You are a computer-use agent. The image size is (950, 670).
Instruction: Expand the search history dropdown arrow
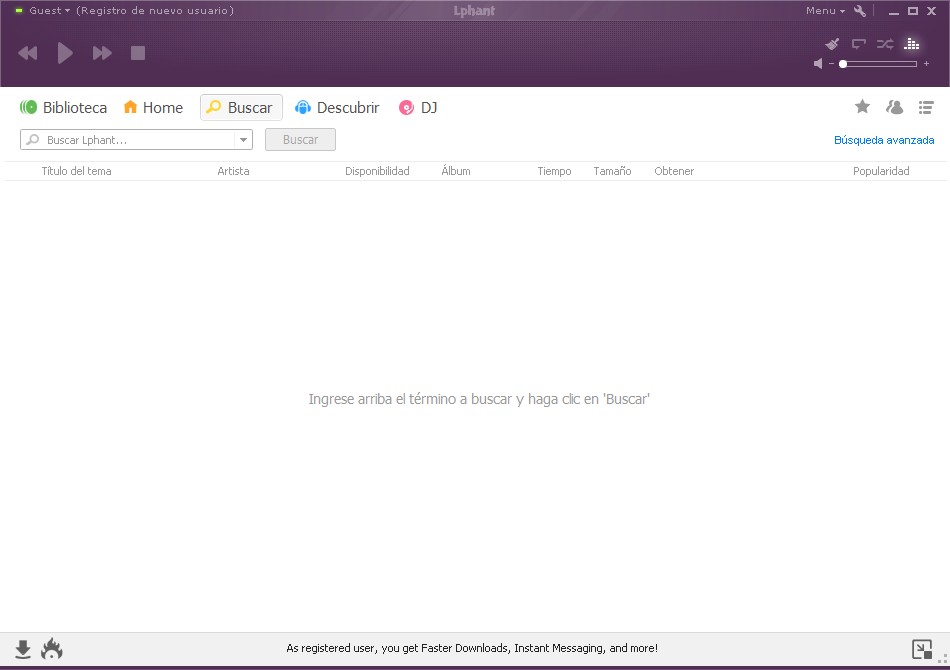tap(243, 140)
